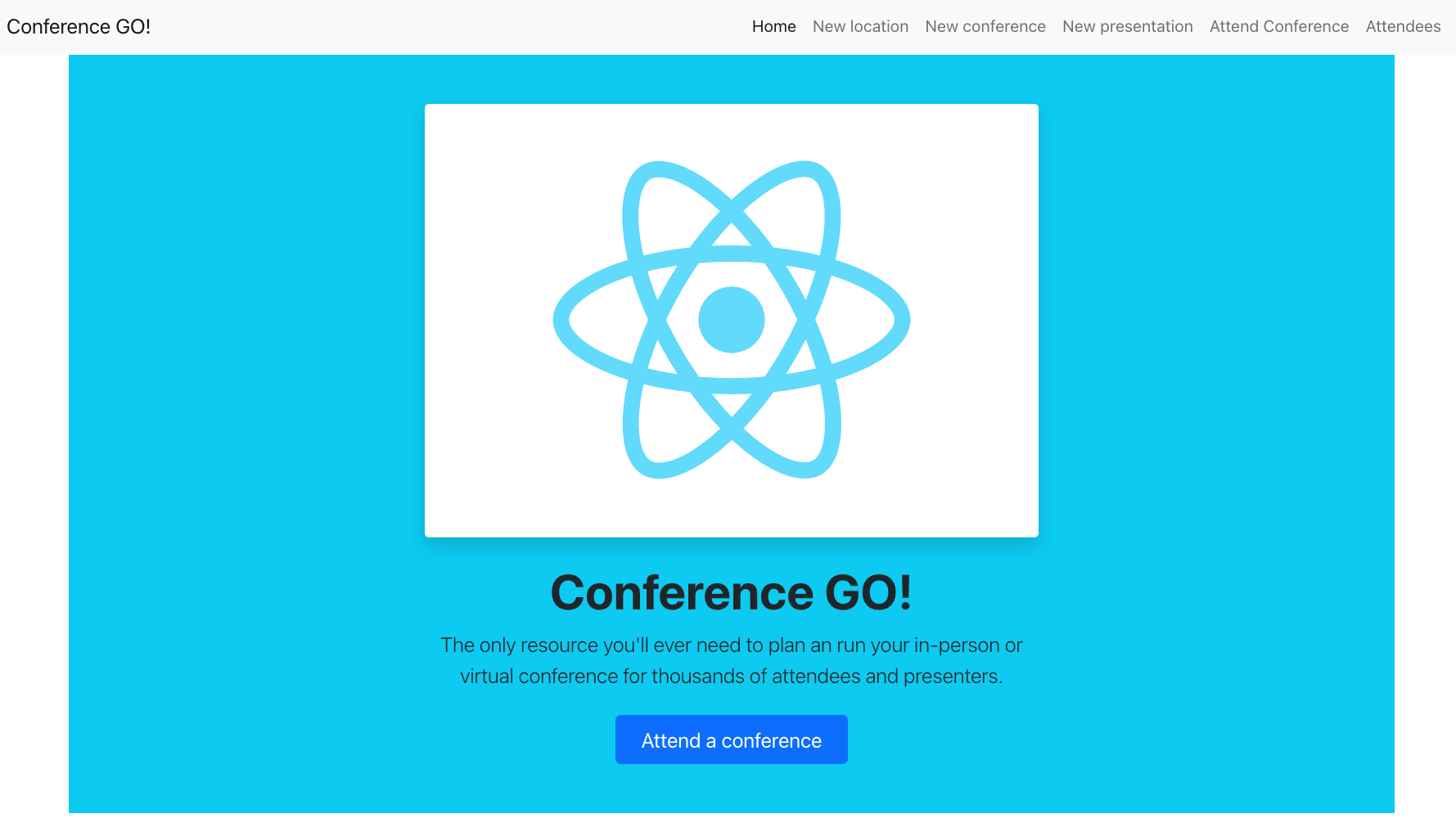This screenshot has height=836, width=1456.
Task: Open the New conference nav link
Action: click(985, 26)
